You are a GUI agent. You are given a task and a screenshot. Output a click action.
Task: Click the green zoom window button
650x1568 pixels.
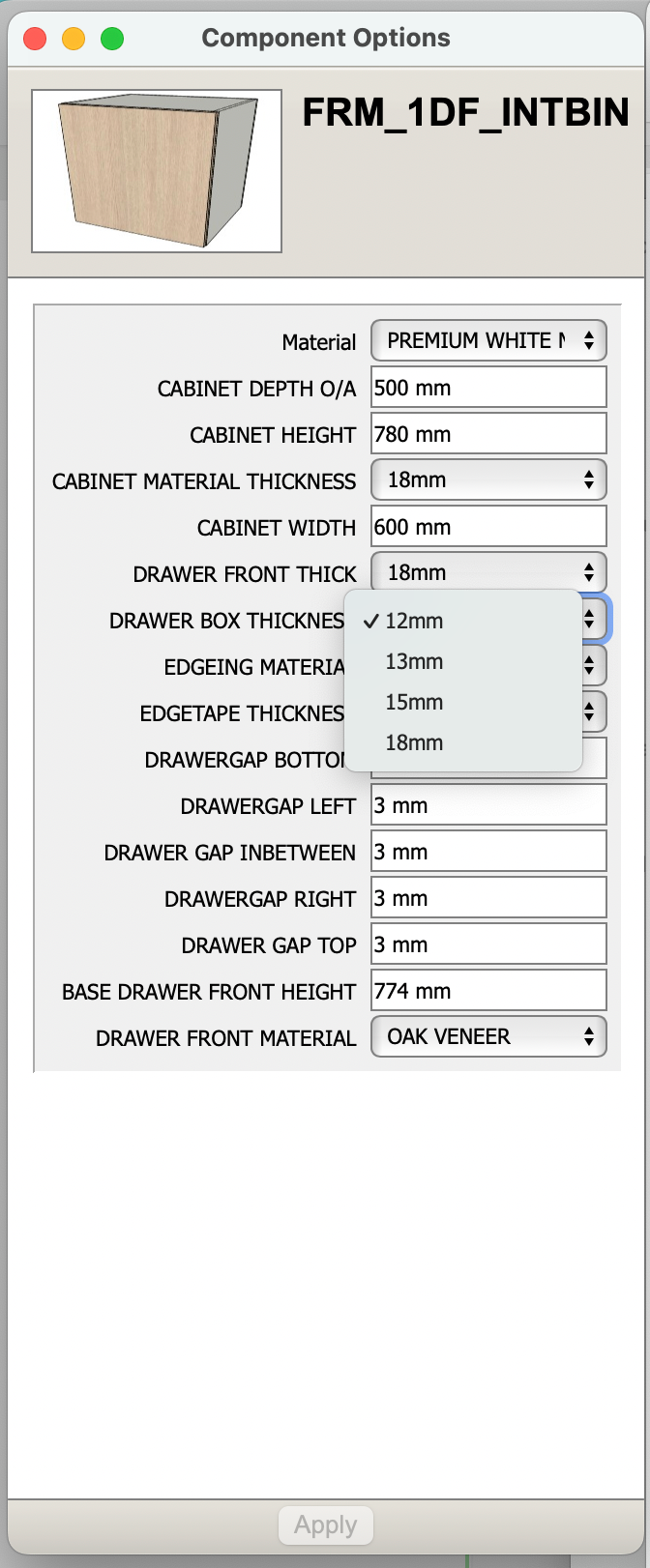112,39
